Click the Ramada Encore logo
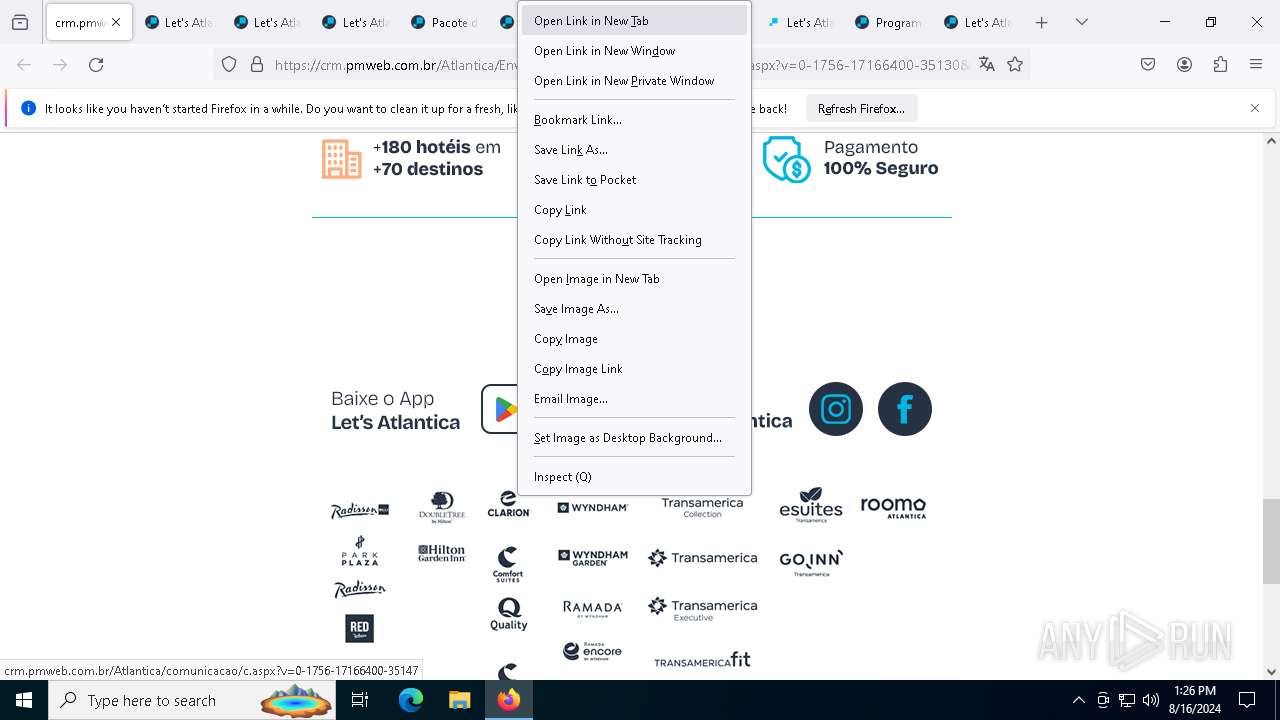 (x=593, y=651)
